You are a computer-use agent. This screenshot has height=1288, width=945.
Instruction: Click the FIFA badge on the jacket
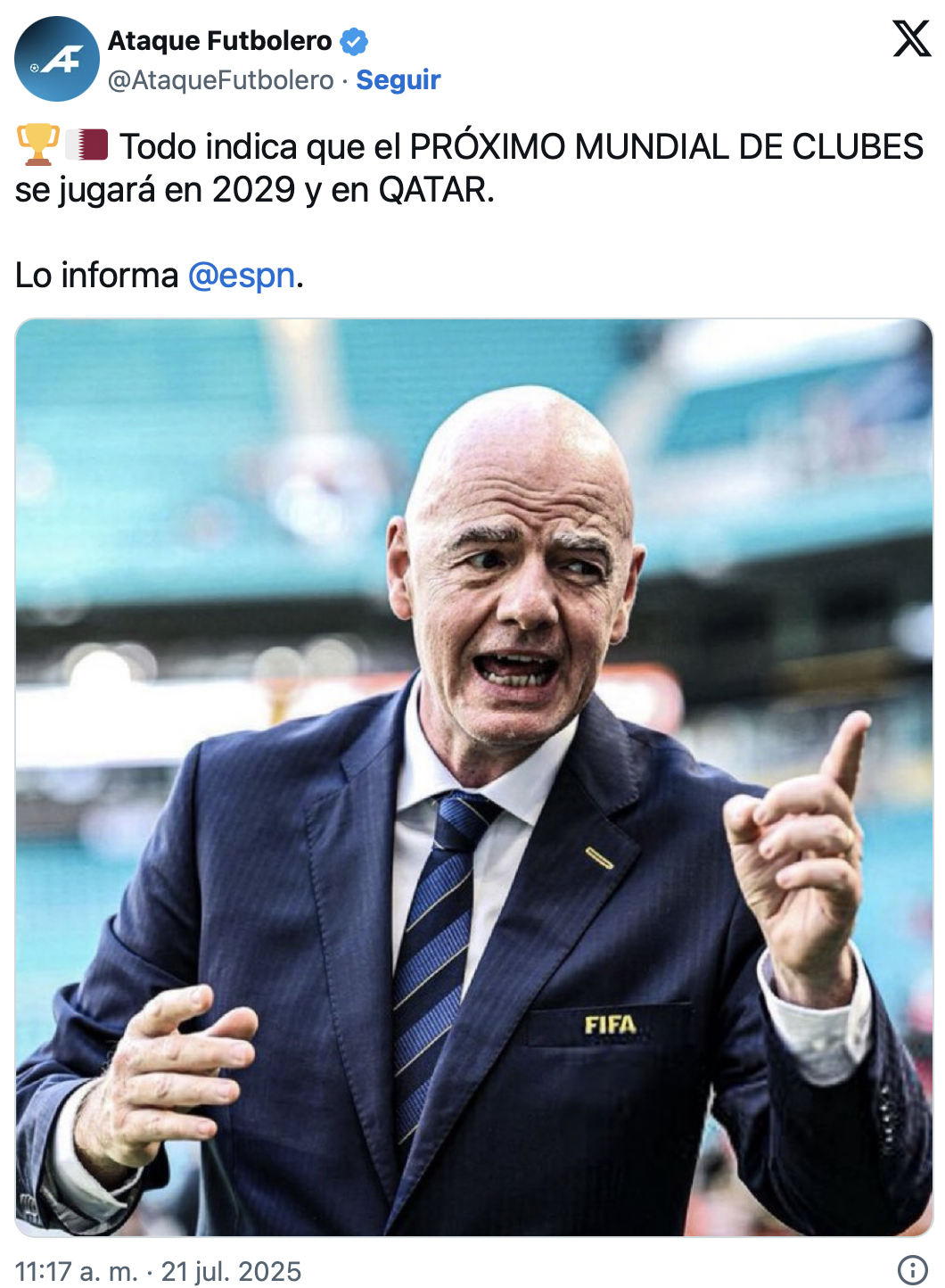point(610,1025)
